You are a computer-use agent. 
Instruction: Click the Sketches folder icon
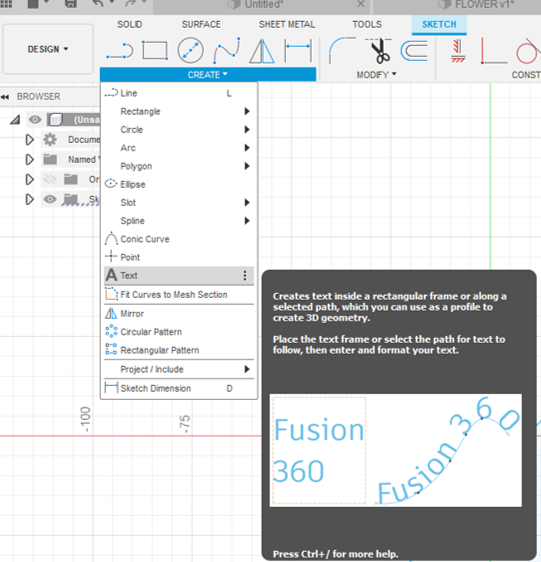click(x=71, y=199)
